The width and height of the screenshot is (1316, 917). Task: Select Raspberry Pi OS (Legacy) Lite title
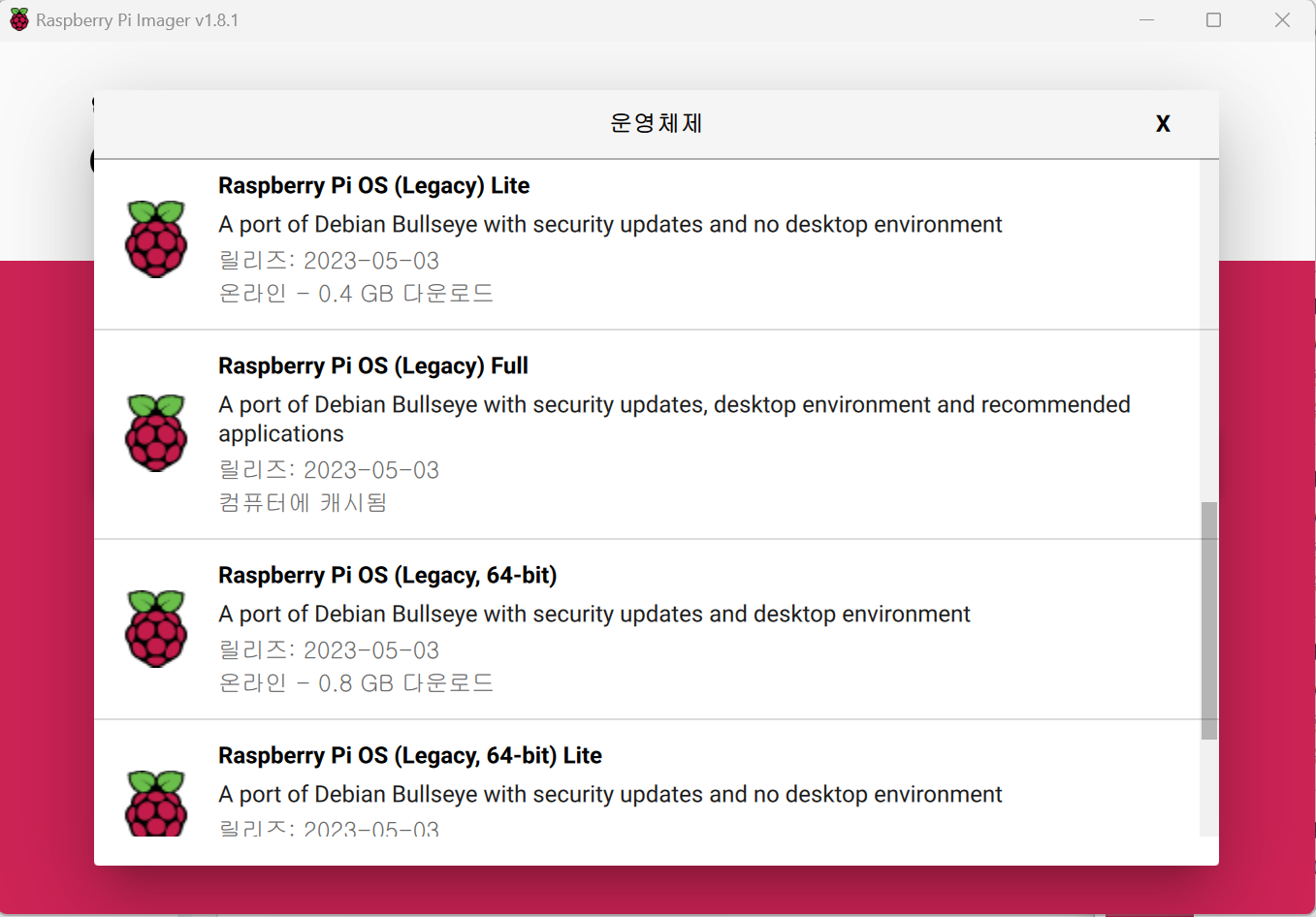coord(373,185)
